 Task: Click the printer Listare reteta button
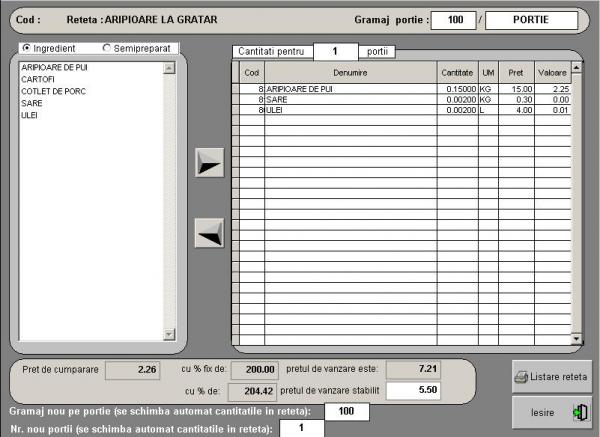coord(551,377)
